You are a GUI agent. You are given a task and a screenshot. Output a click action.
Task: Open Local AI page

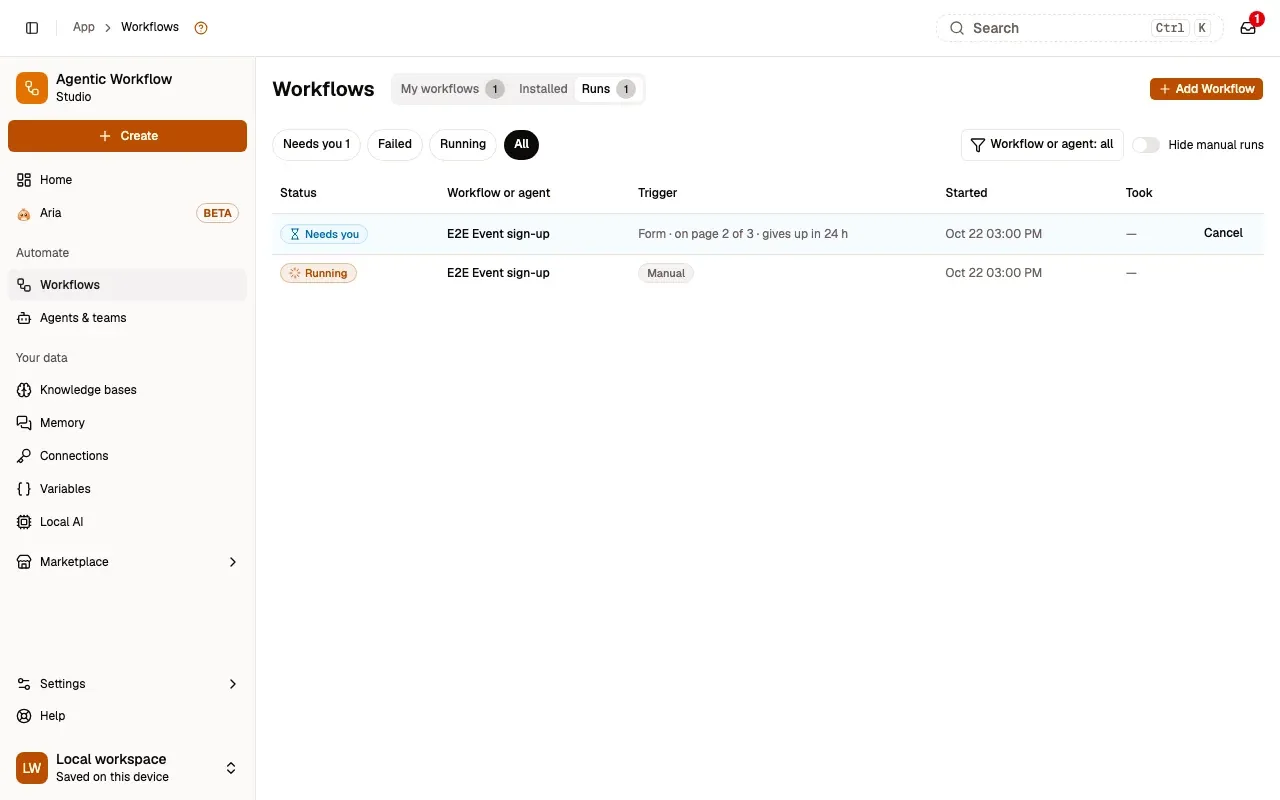(x=127, y=522)
